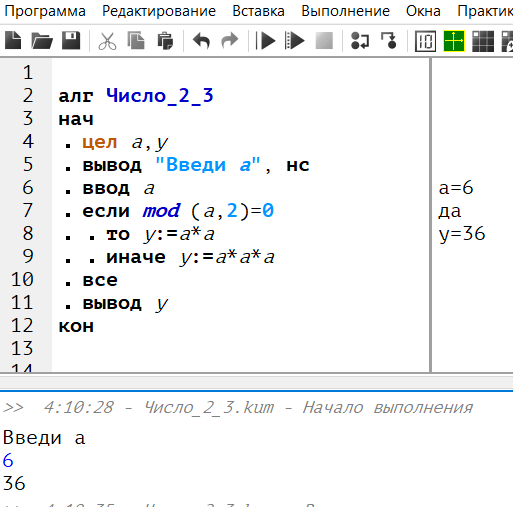Toggle the dark grid window button
Screen dimensions: 513x507
pyautogui.click(x=483, y=41)
